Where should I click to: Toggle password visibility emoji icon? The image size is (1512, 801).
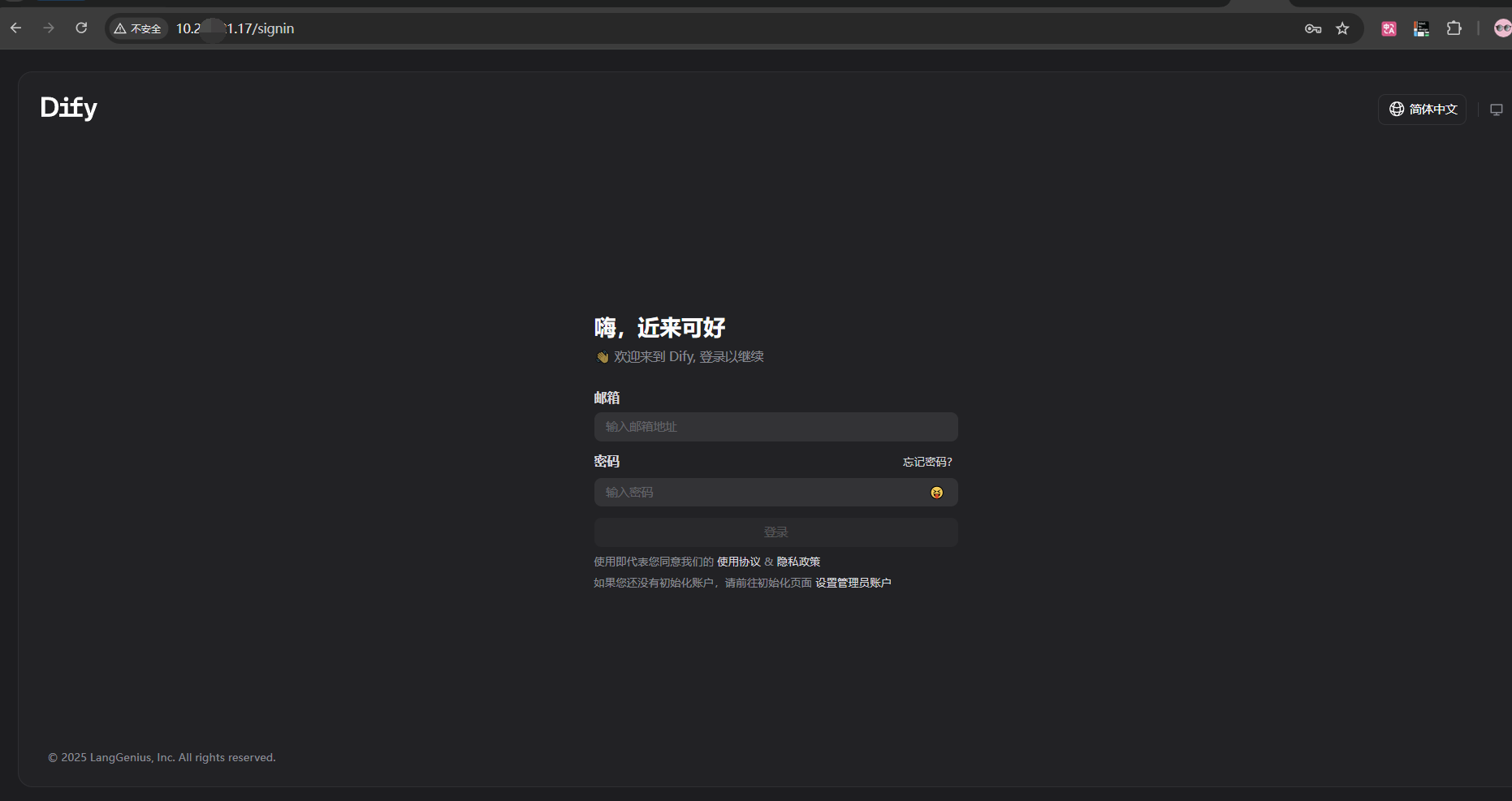point(937,493)
